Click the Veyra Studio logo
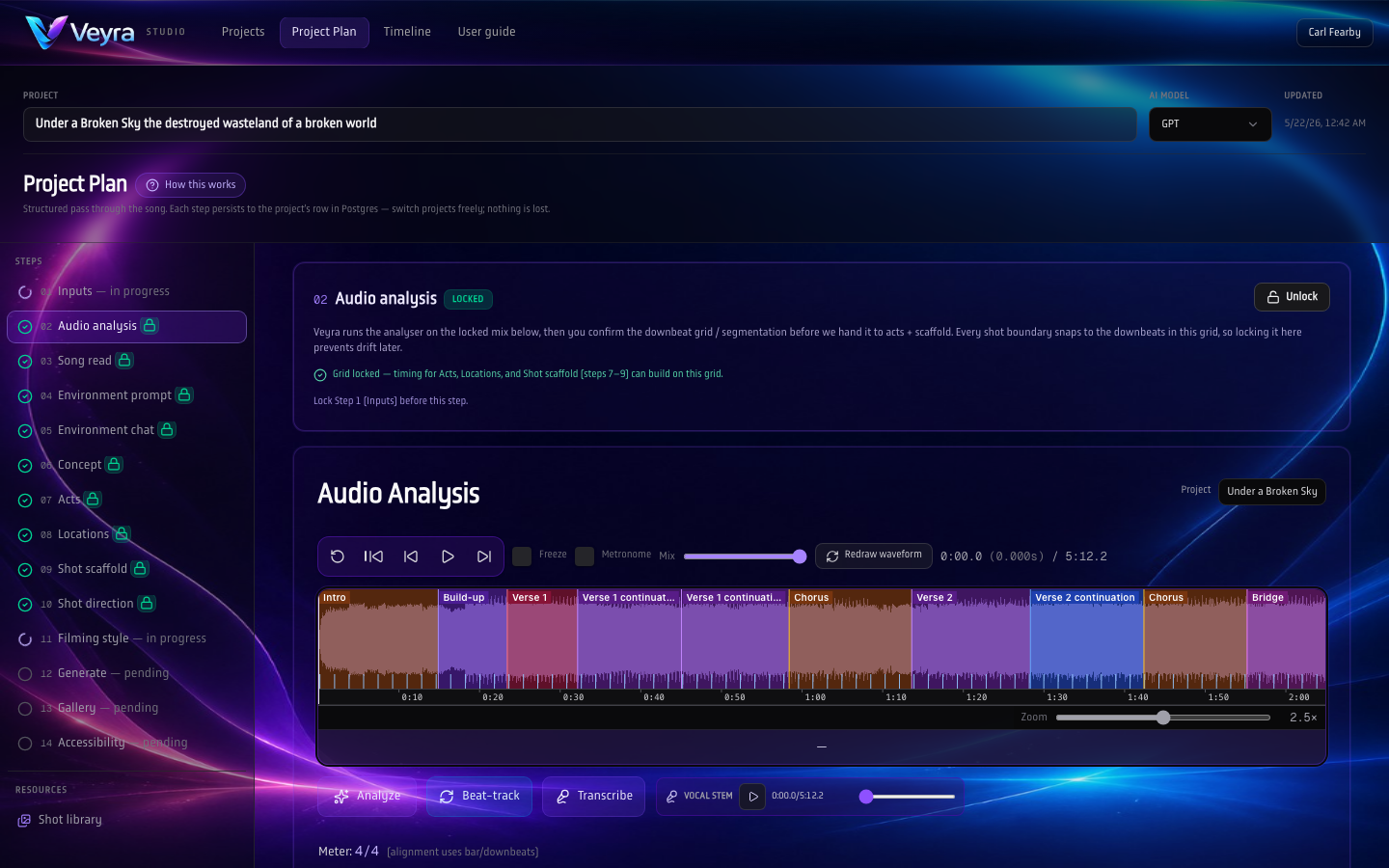Viewport: 1389px width, 868px height. click(x=105, y=32)
